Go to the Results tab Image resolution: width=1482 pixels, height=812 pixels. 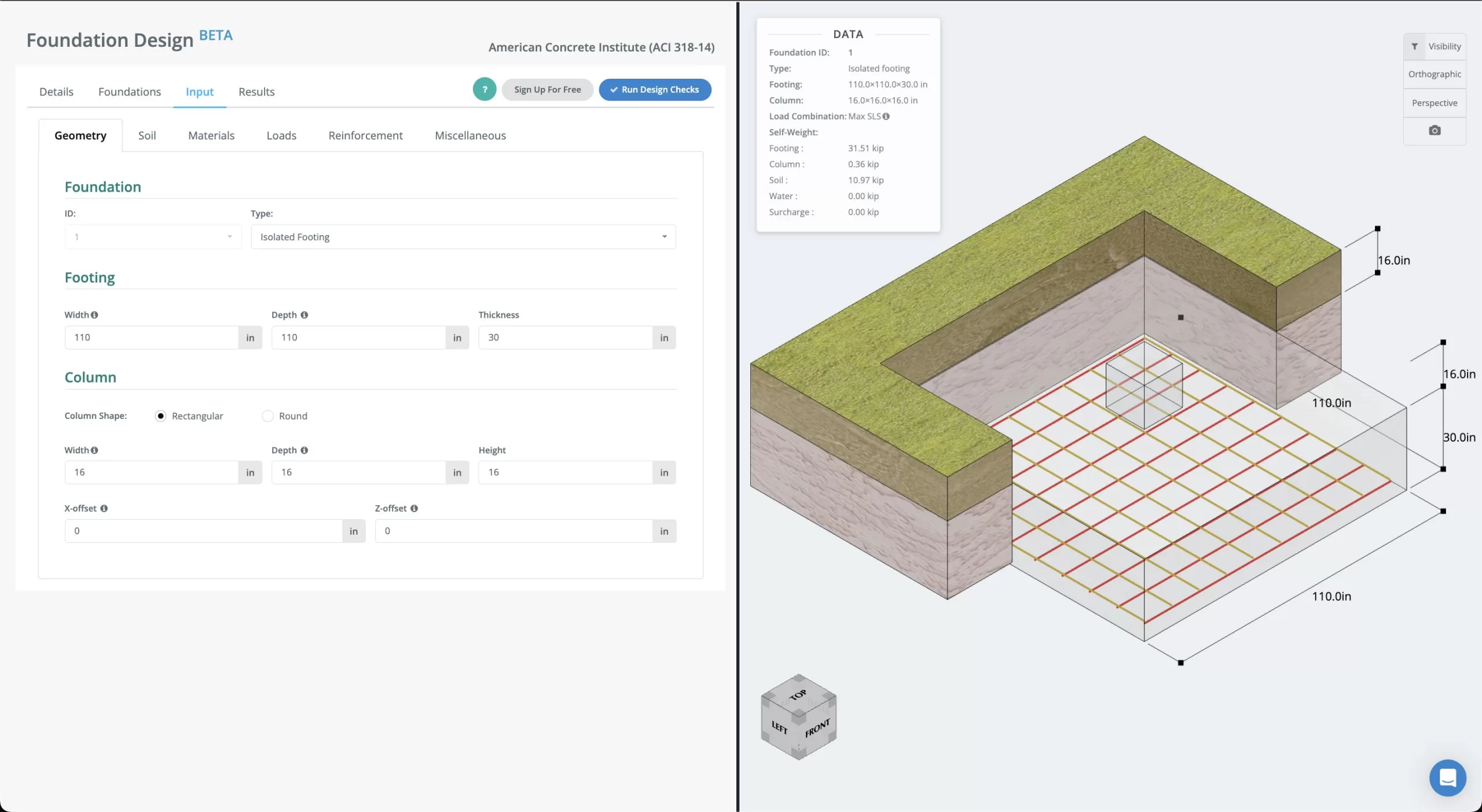coord(256,92)
